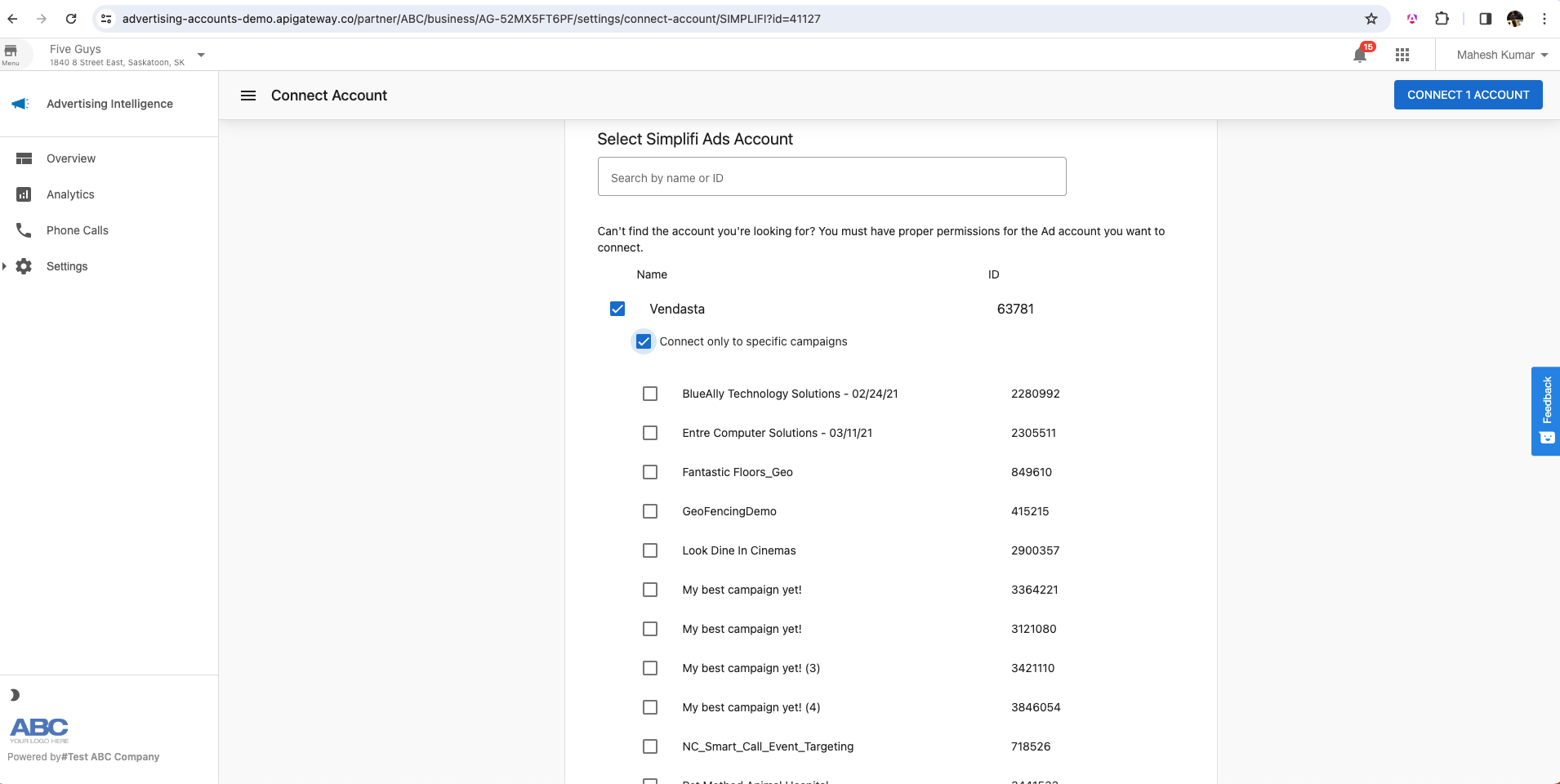Click the hamburger menu beside Connect Account

(x=247, y=95)
